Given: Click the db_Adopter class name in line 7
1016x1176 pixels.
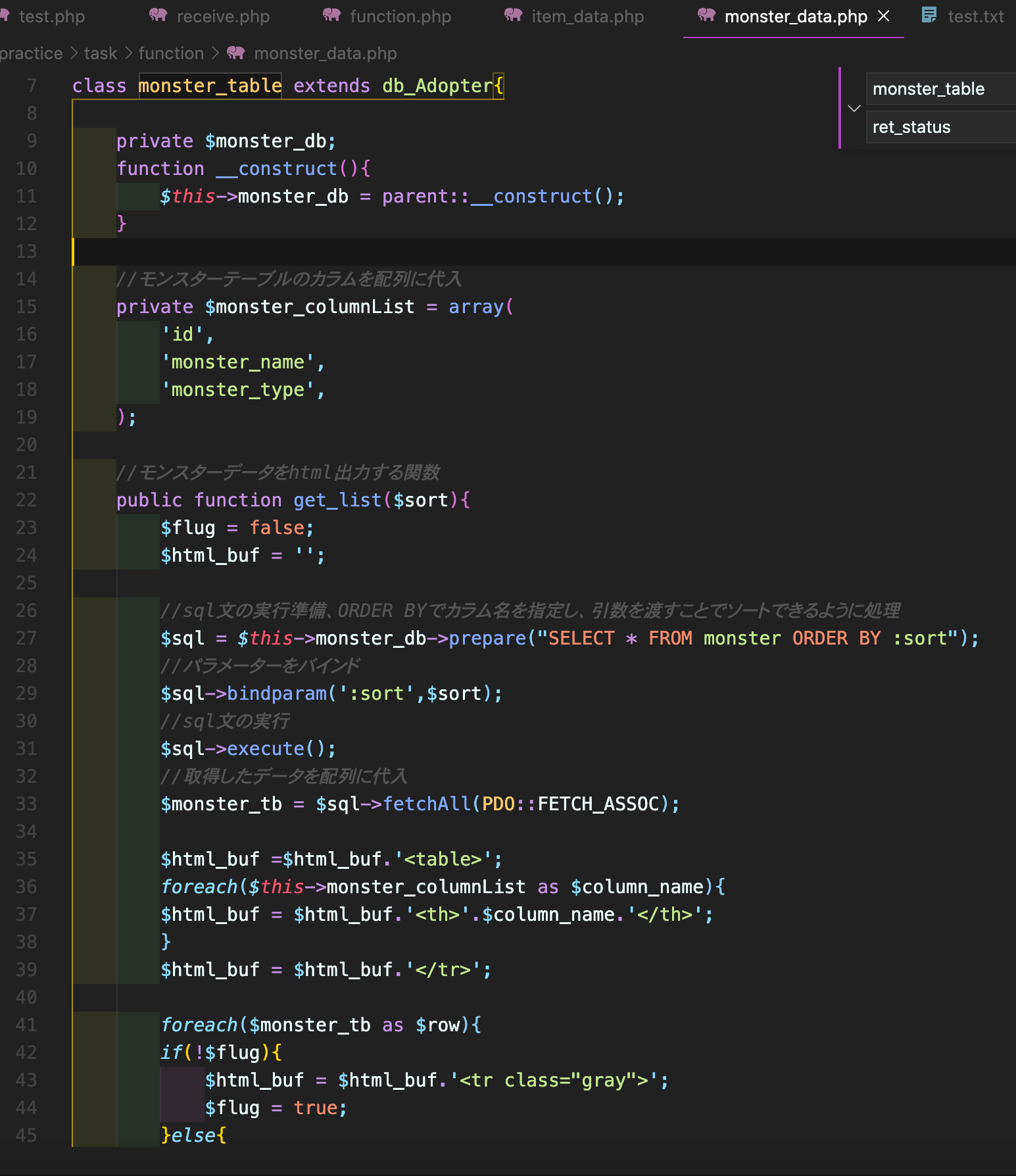Looking at the screenshot, I should point(437,86).
